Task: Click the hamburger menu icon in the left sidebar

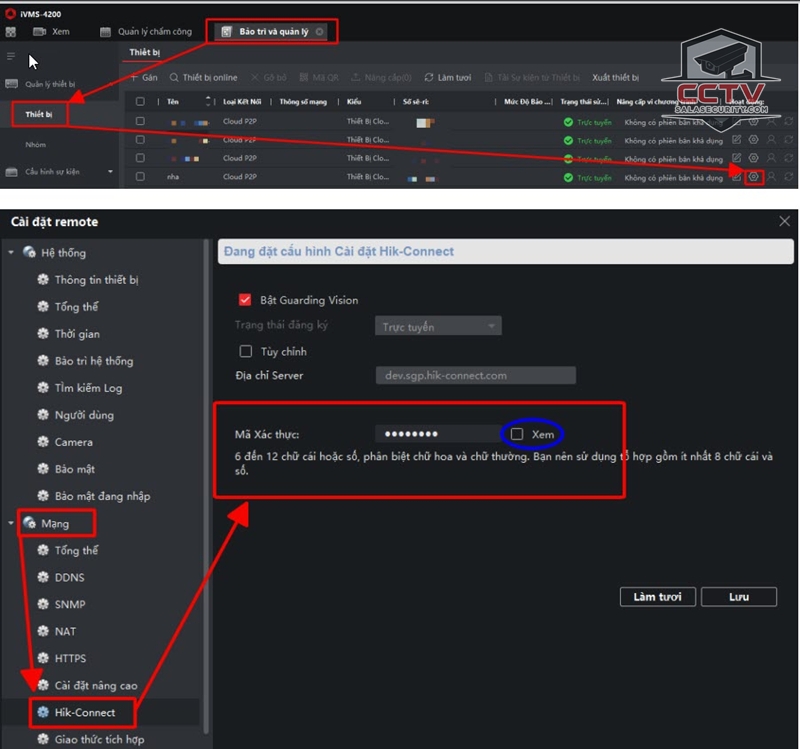Action: click(x=11, y=56)
